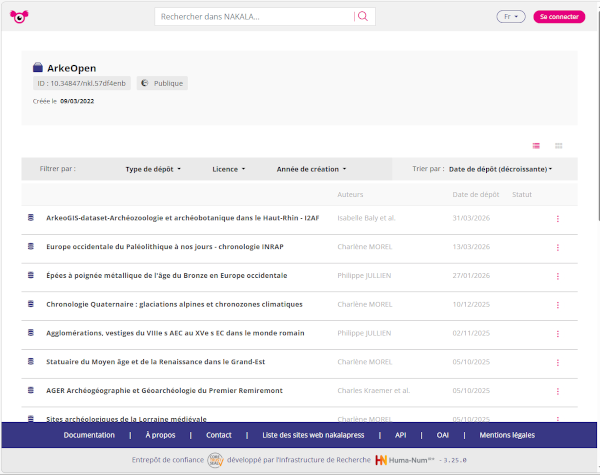
Task: Open À propos footer link
Action: (160, 435)
